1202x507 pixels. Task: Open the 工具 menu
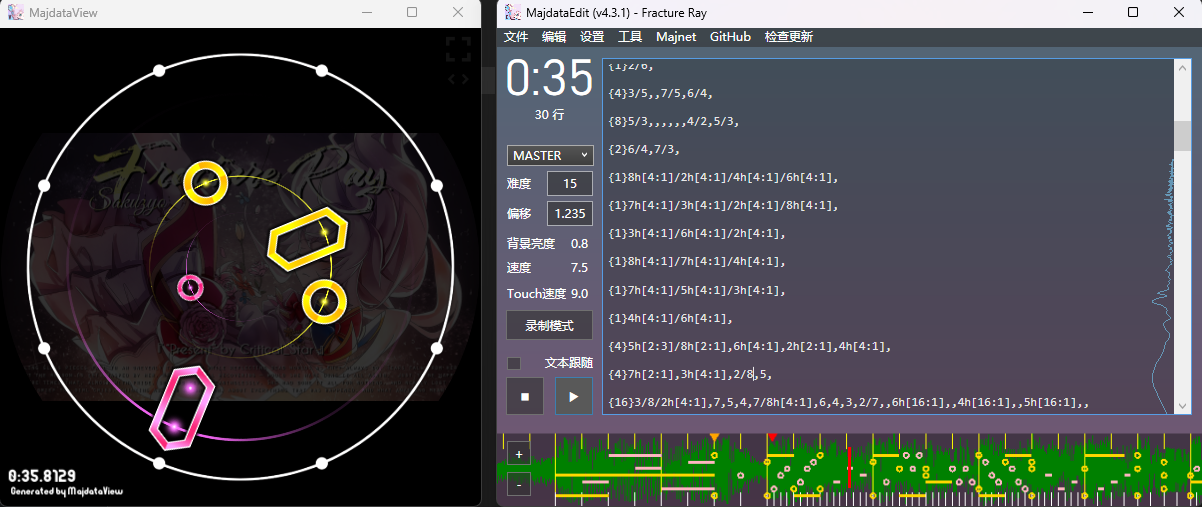coord(630,37)
